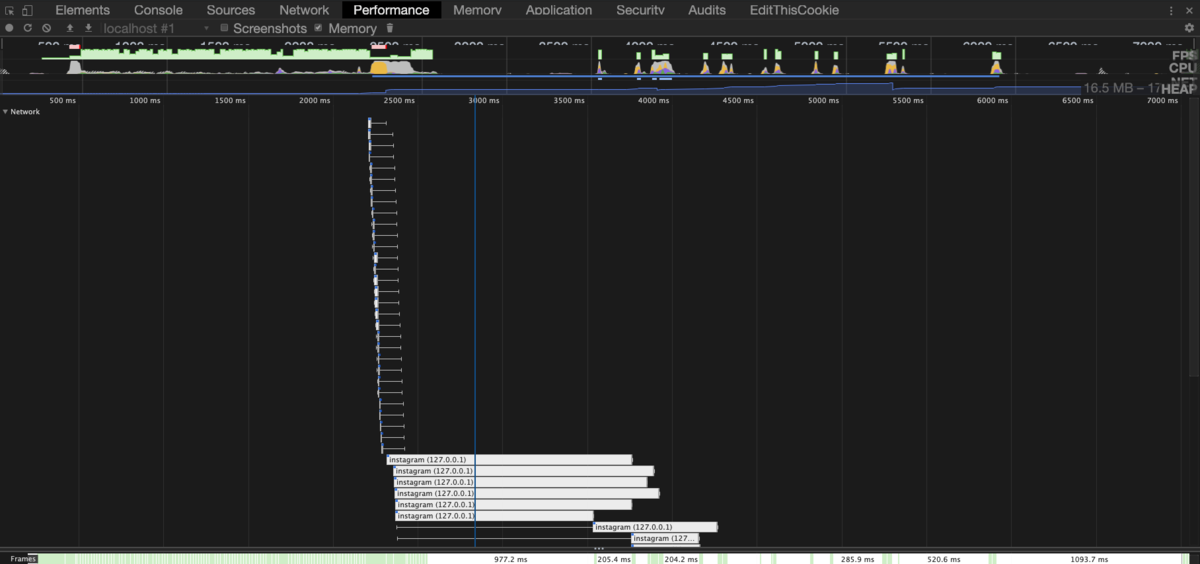Enable the Screenshots checkbox
Viewport: 1200px width, 564px height.
224,28
